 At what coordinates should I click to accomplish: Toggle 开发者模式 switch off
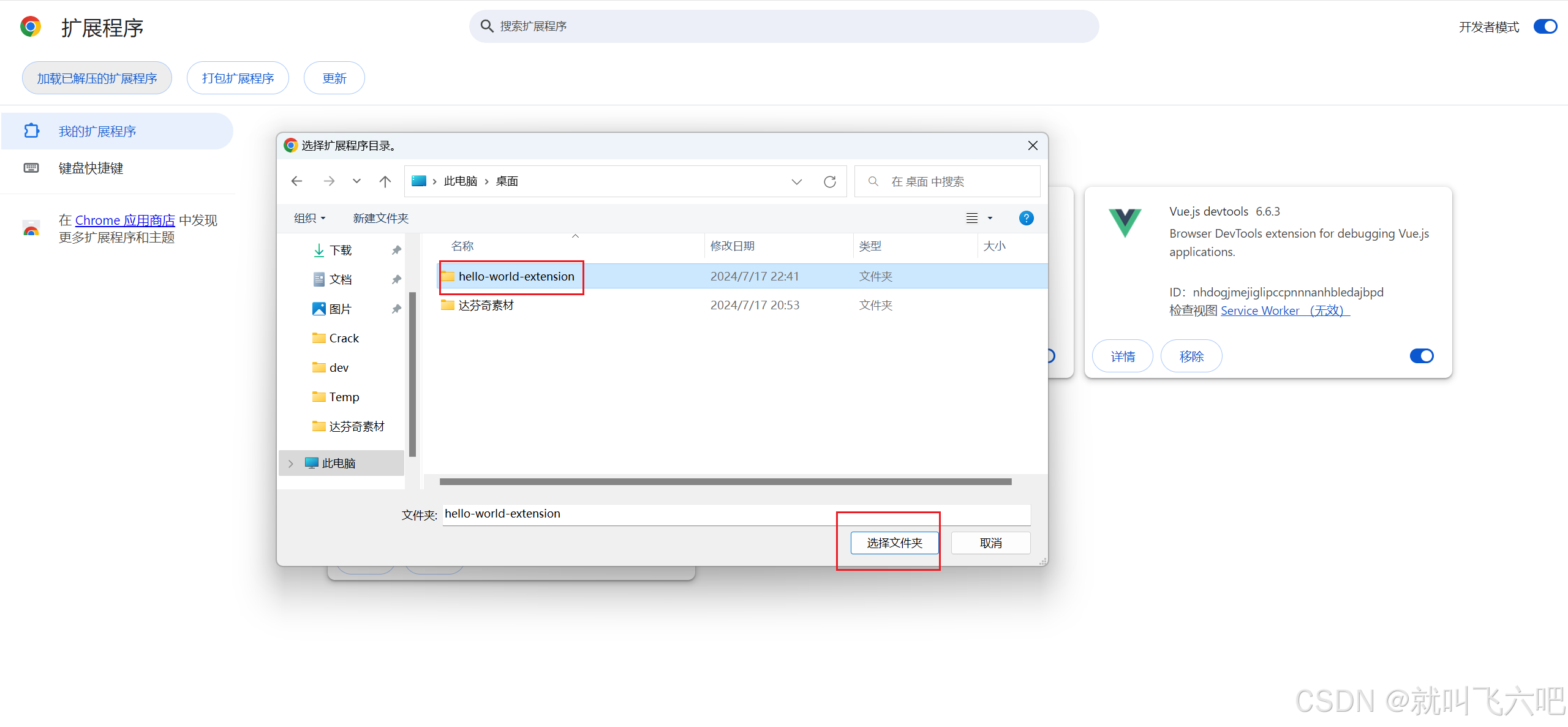[1545, 27]
